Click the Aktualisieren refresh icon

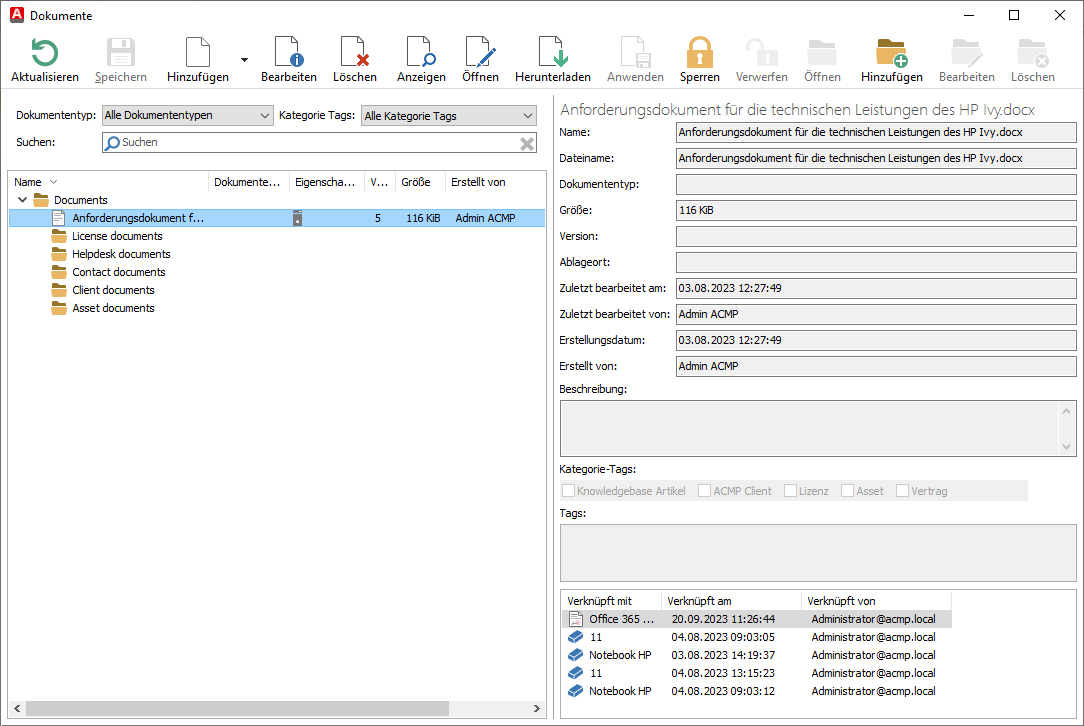pos(44,53)
